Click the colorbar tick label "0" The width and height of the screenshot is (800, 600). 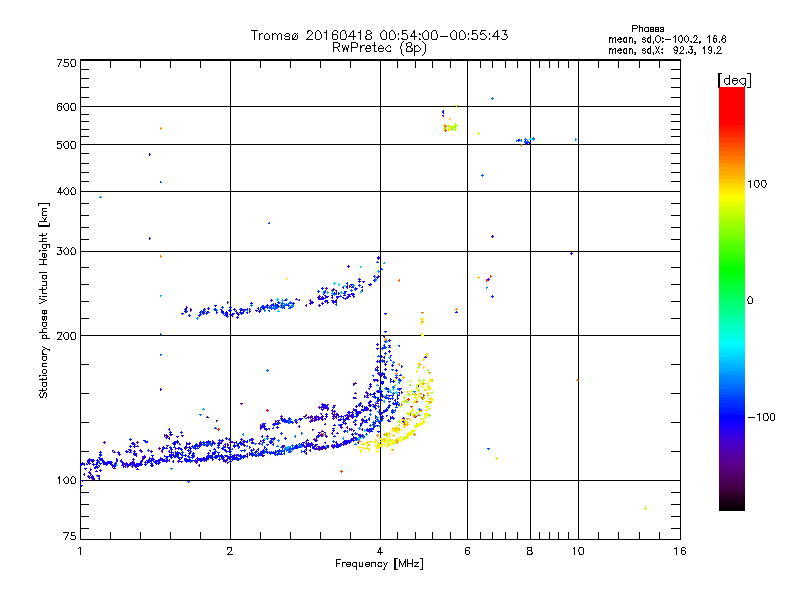tap(750, 301)
